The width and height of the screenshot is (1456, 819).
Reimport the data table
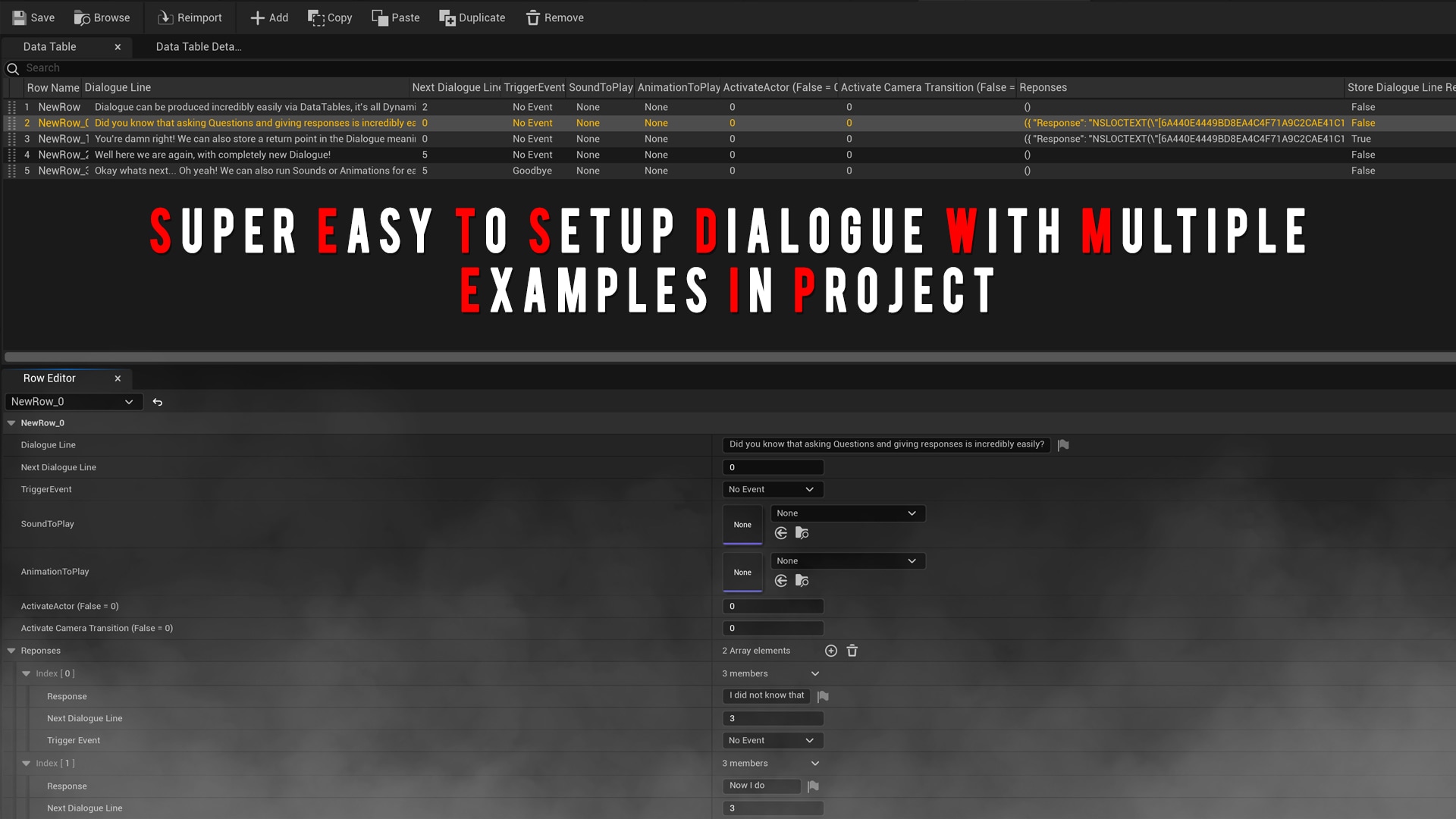point(189,17)
